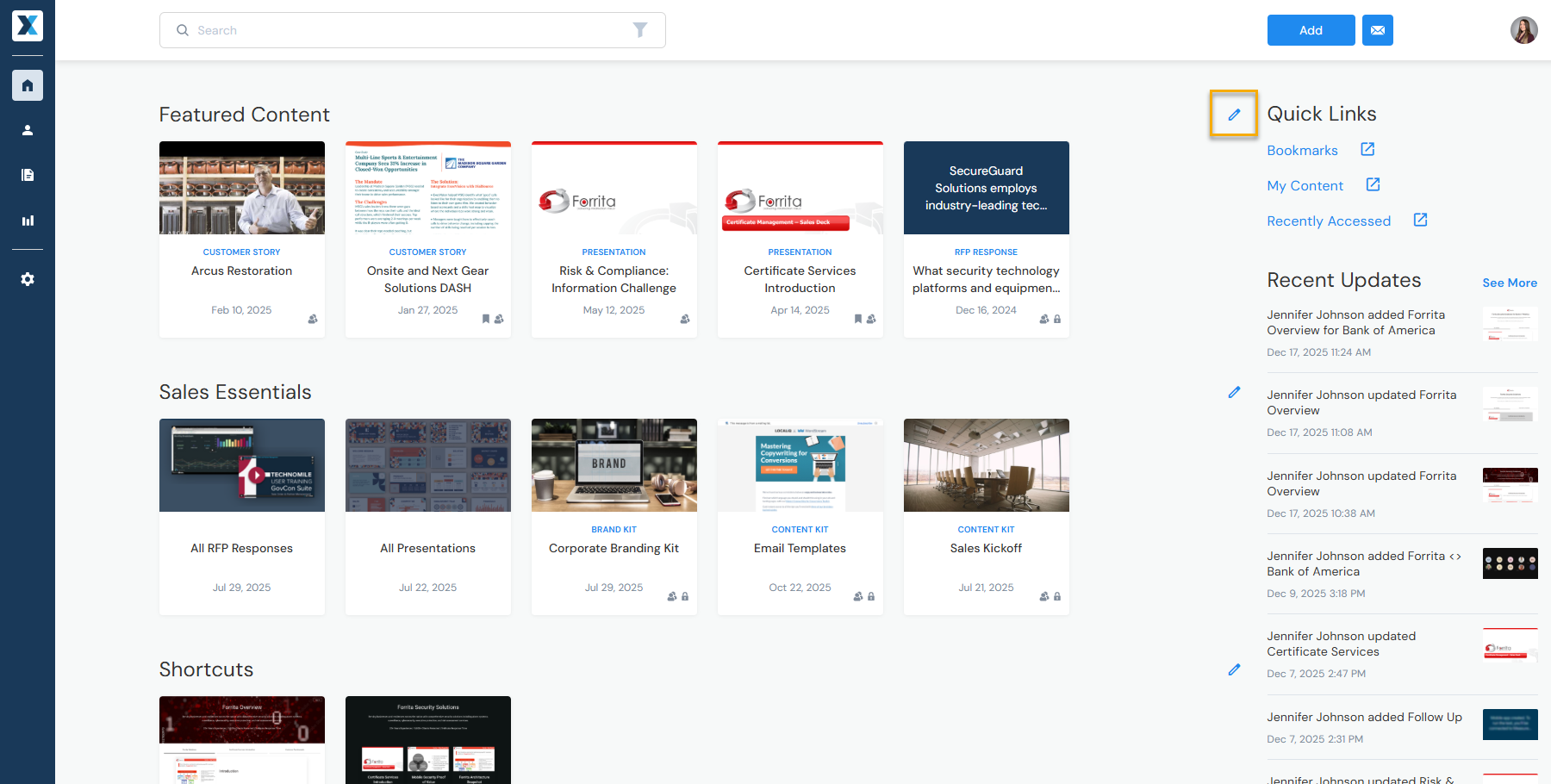Open the Arcus Restoration thumbnail
The width and height of the screenshot is (1551, 784).
pyautogui.click(x=242, y=188)
